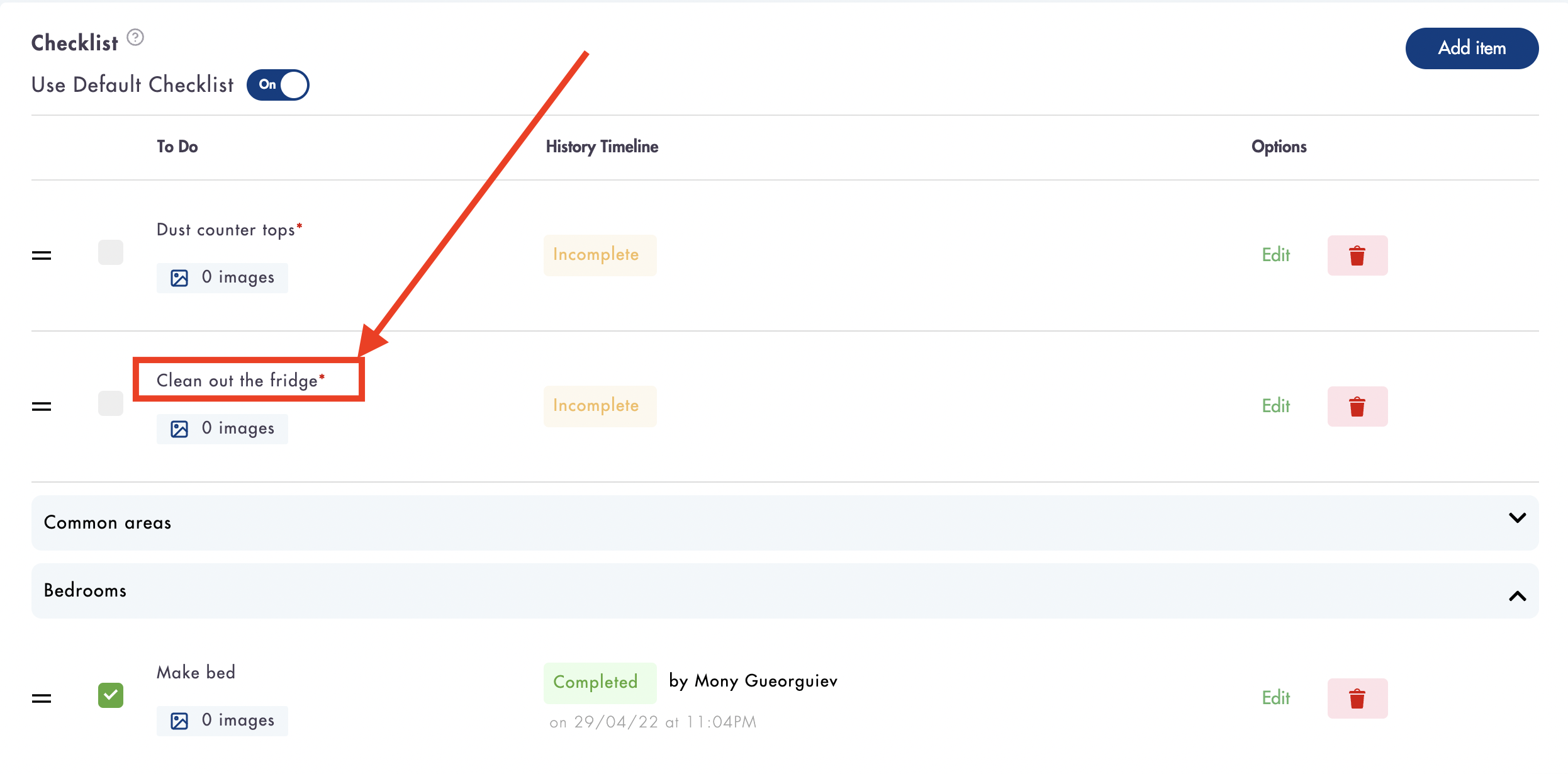Click the To Do column header
Viewport: 1568px width, 774px height.
177,147
